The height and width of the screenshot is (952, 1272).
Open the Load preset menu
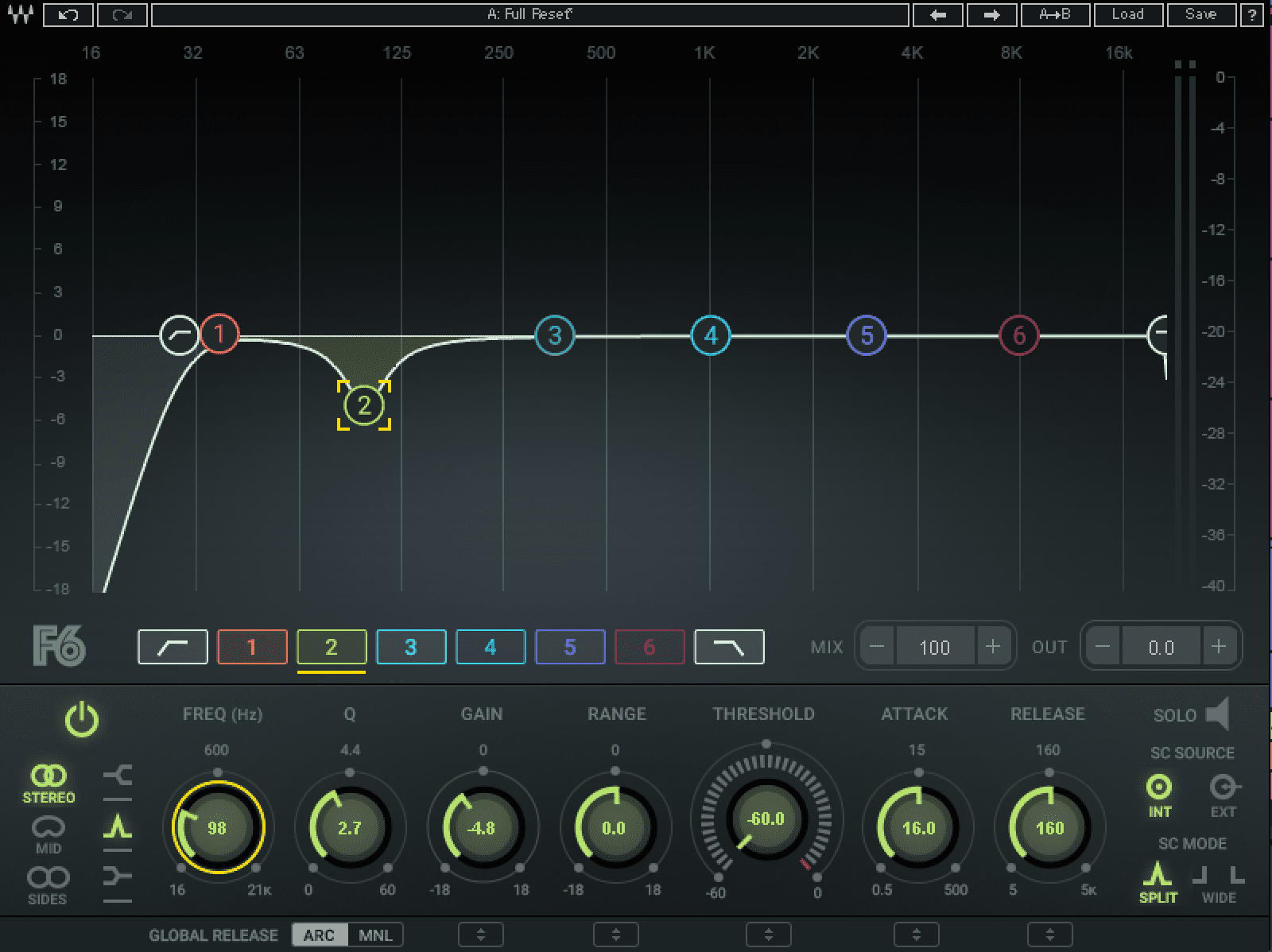click(x=1128, y=14)
